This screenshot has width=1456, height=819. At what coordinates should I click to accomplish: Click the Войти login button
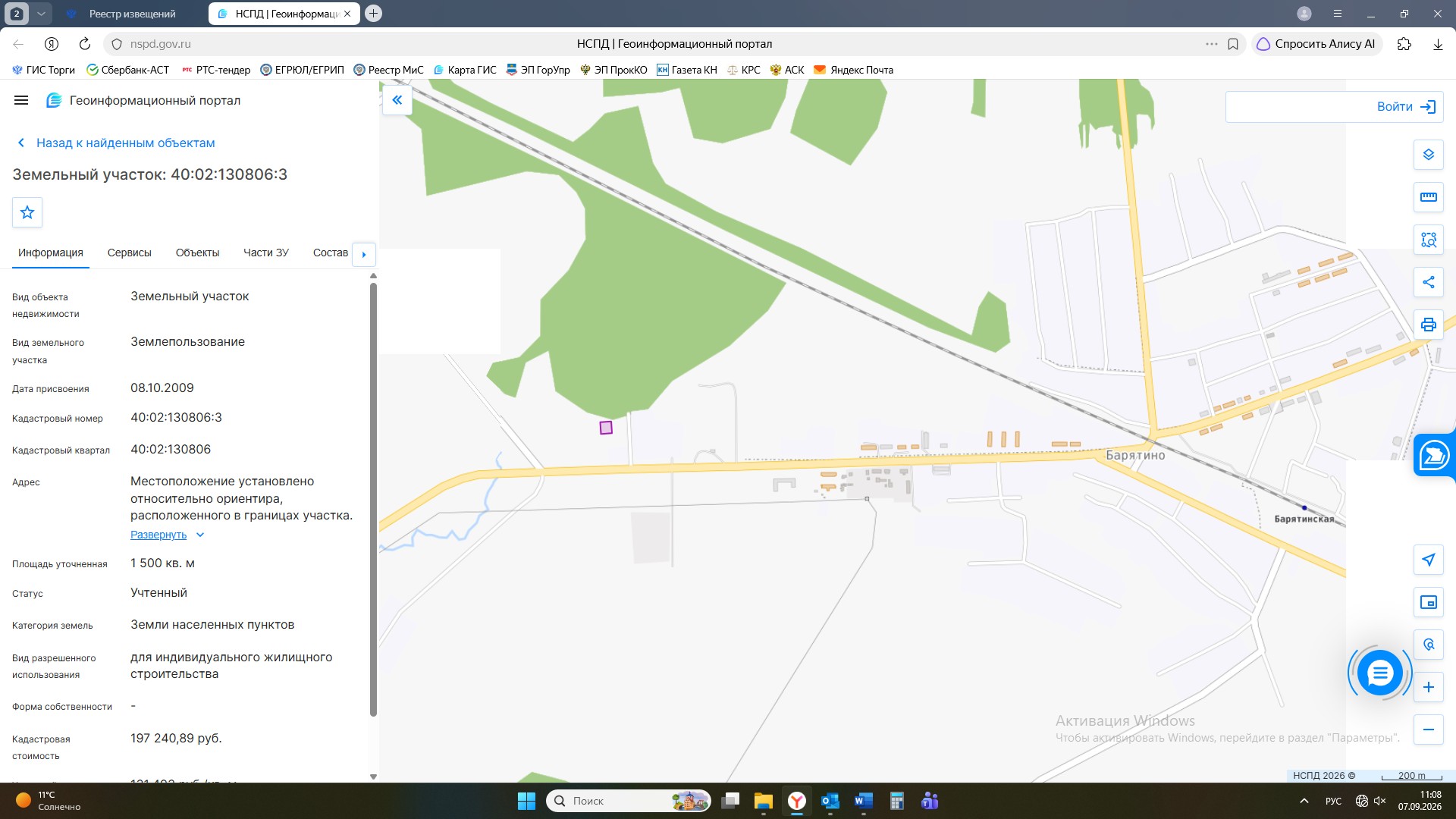(x=1335, y=107)
